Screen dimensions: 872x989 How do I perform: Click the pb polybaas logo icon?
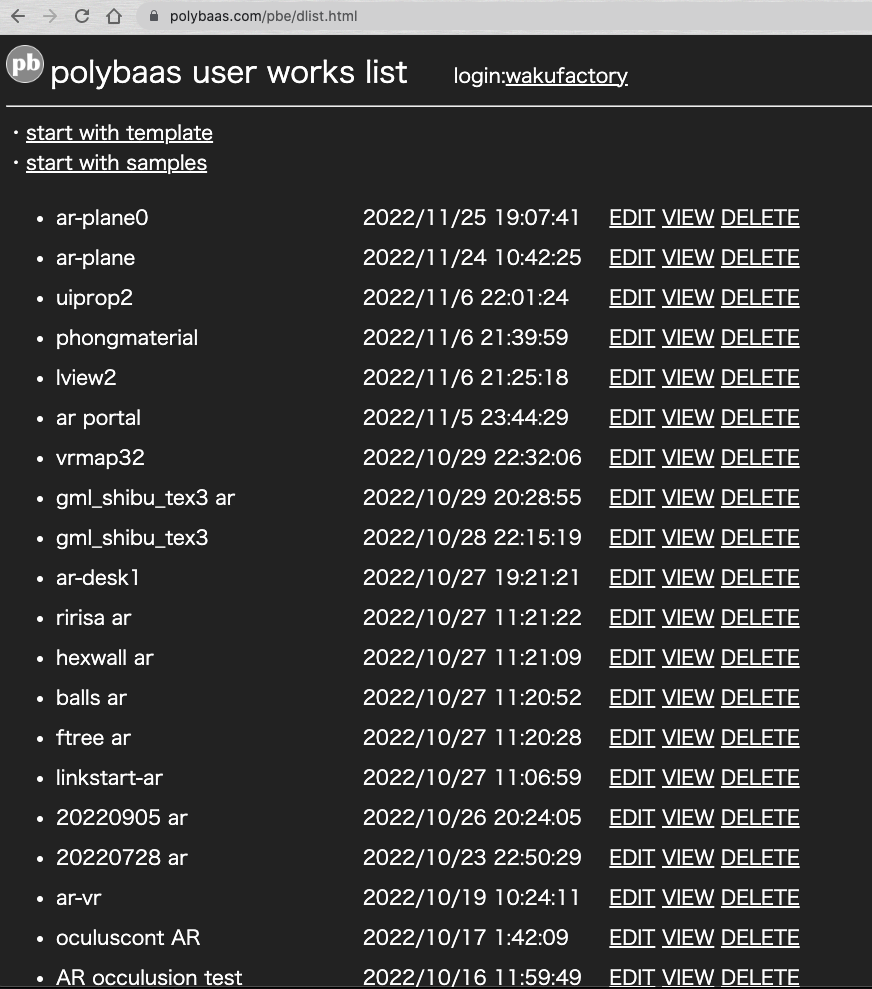[x=24, y=65]
